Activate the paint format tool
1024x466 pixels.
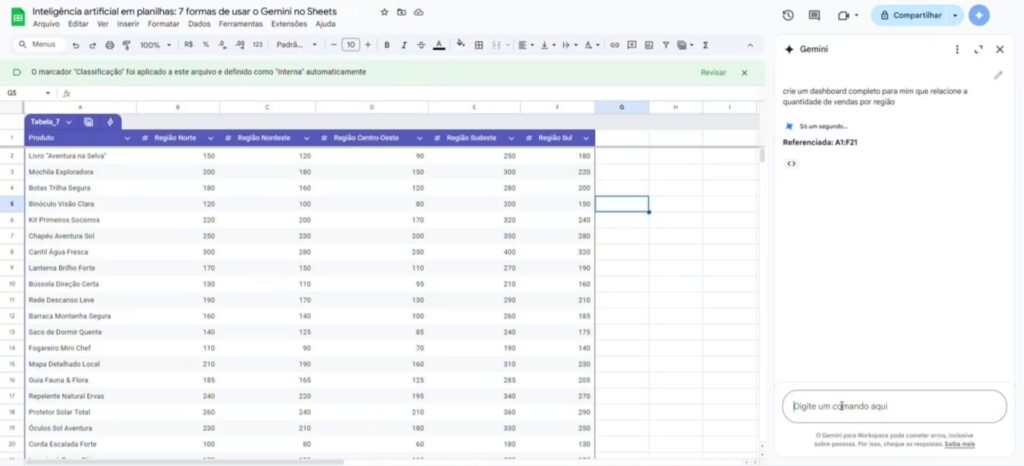[127, 45]
